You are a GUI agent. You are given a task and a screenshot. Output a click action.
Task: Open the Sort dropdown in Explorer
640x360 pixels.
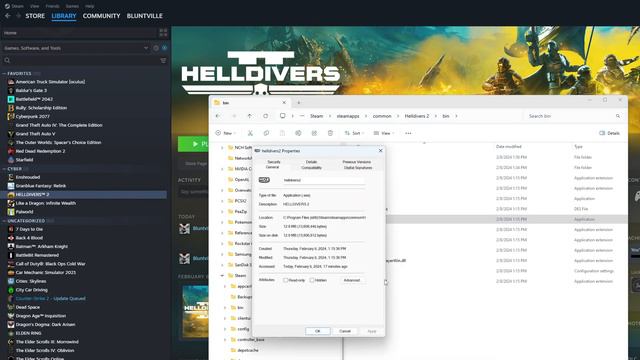tap(354, 133)
